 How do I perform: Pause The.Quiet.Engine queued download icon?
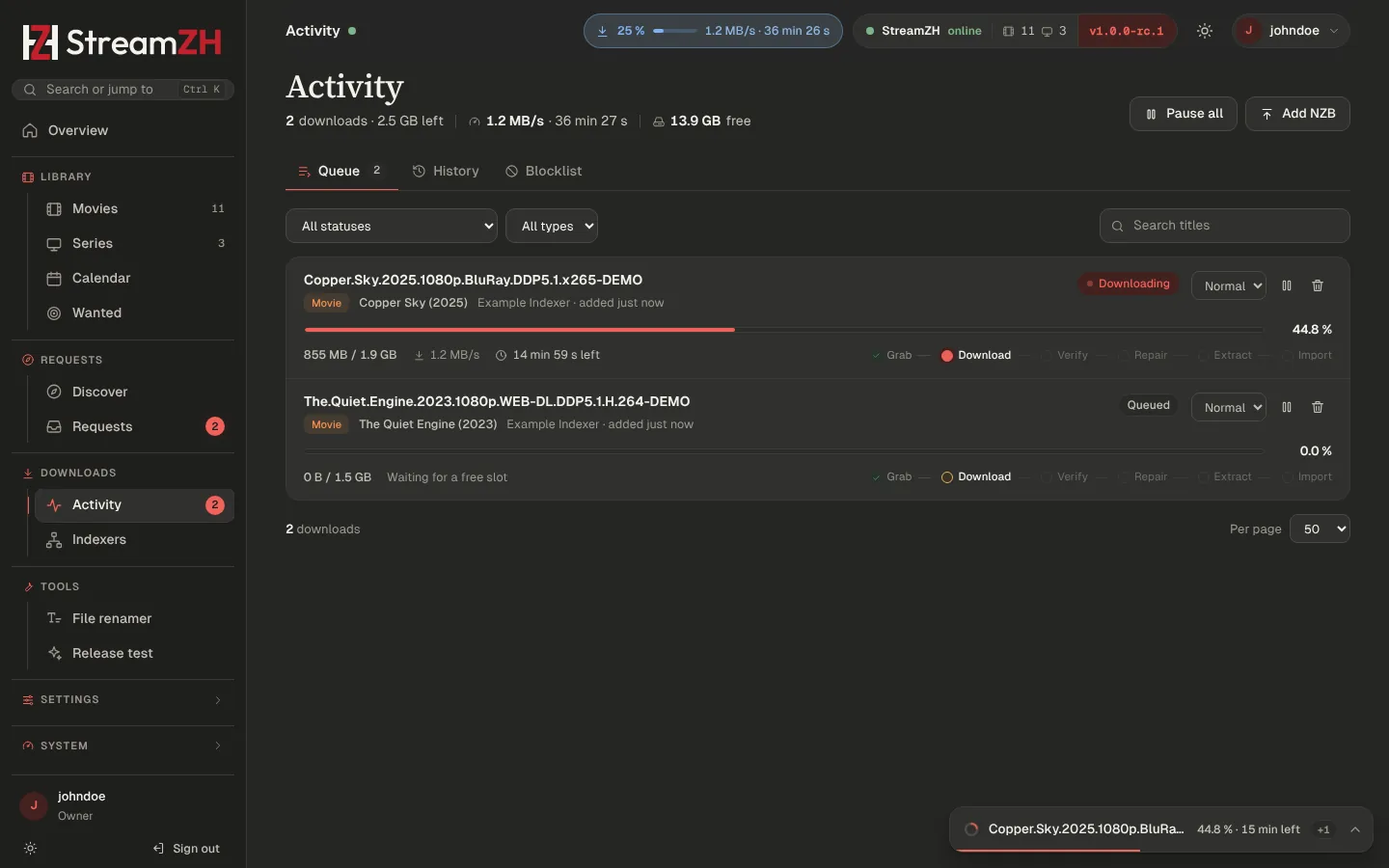tap(1287, 407)
